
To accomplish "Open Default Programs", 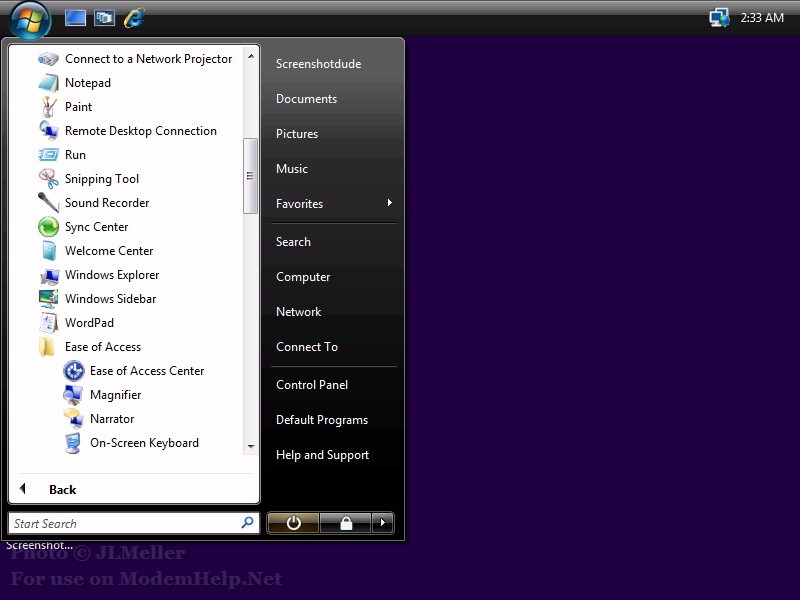I will (322, 420).
